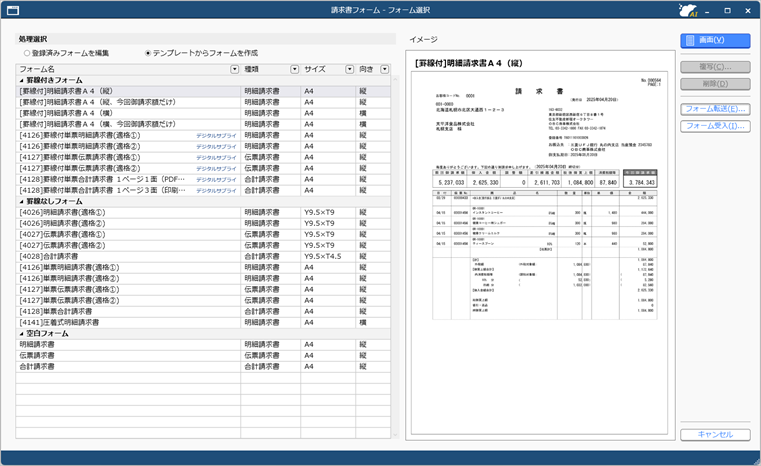The width and height of the screenshot is (761, 466).
Task: Open the 種類 column filter dropdown
Action: (x=294, y=69)
